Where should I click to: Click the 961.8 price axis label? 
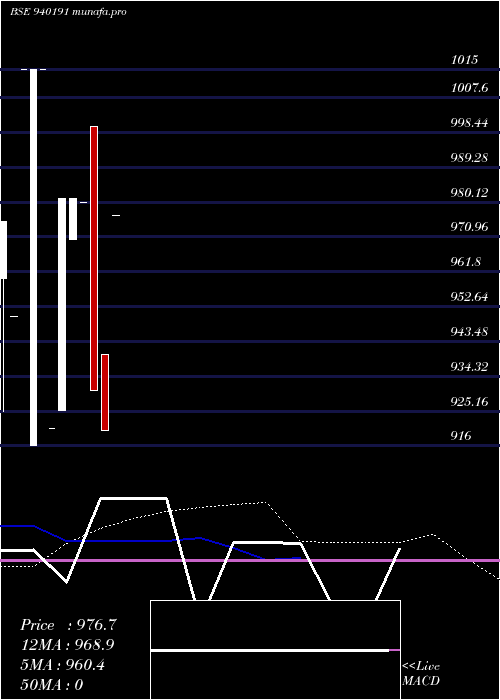[x=466, y=262]
